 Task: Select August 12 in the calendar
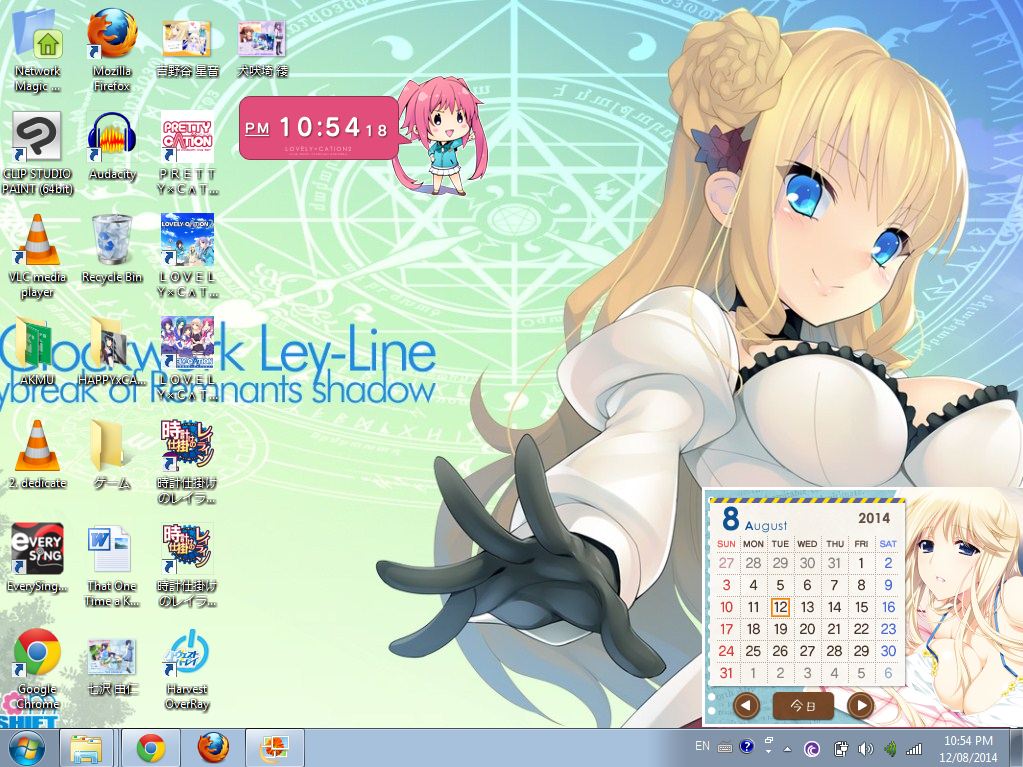pyautogui.click(x=780, y=607)
